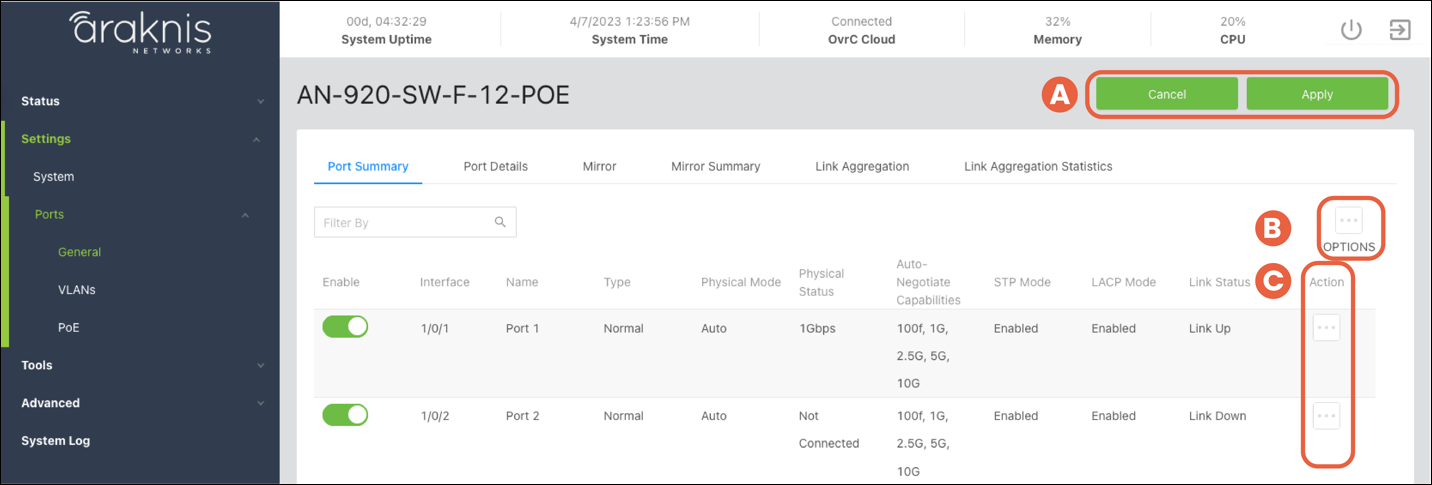Open the Link Aggregation Statistics tab
The width and height of the screenshot is (1432, 485).
click(1037, 166)
